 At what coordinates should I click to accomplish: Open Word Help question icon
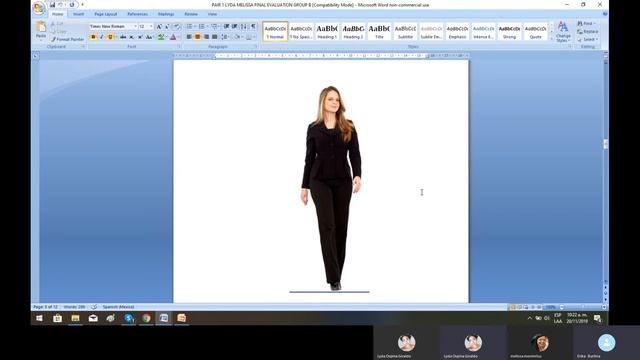tap(605, 14)
